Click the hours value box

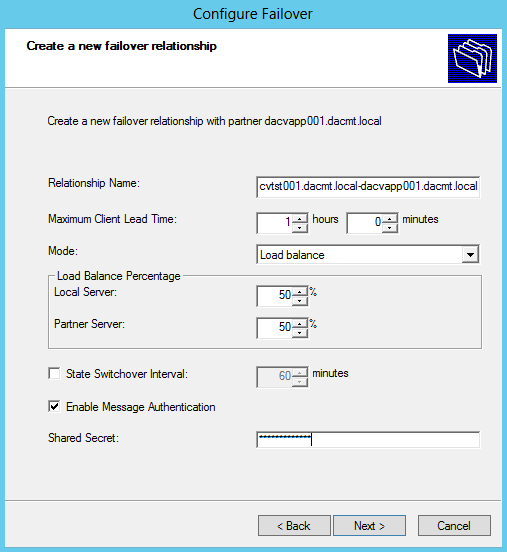coord(275,223)
